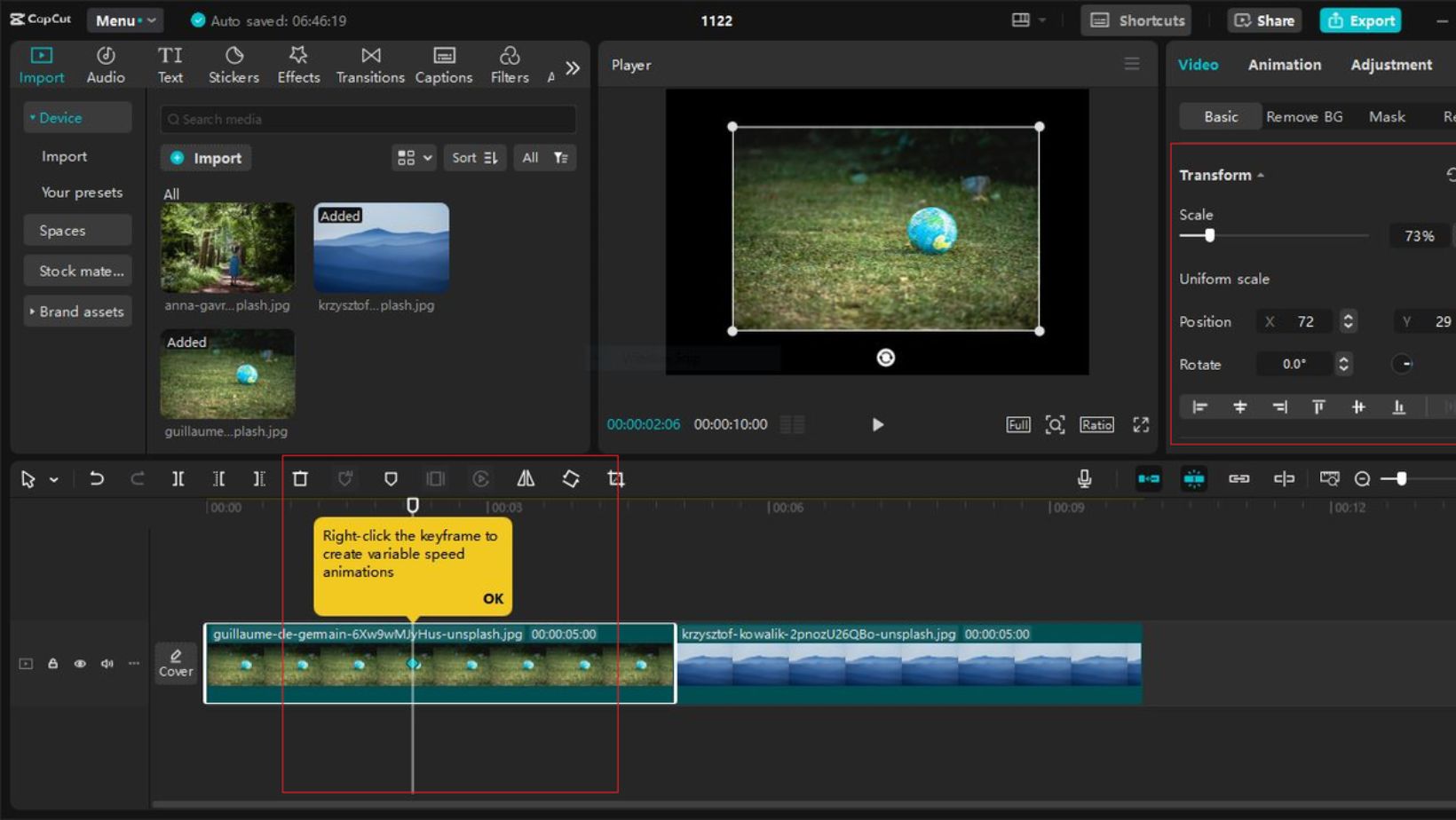Image resolution: width=1456 pixels, height=820 pixels.
Task: Record voiceover with microphone
Action: 1084,479
